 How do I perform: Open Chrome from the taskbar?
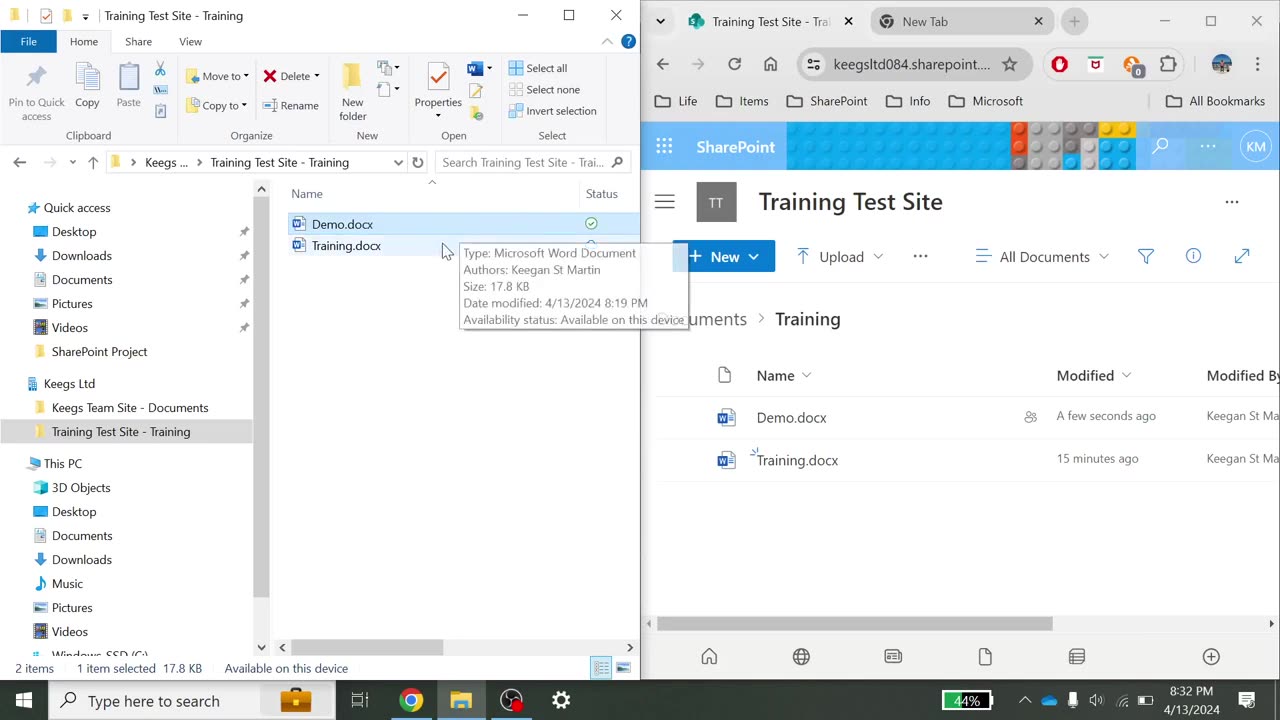tap(411, 700)
